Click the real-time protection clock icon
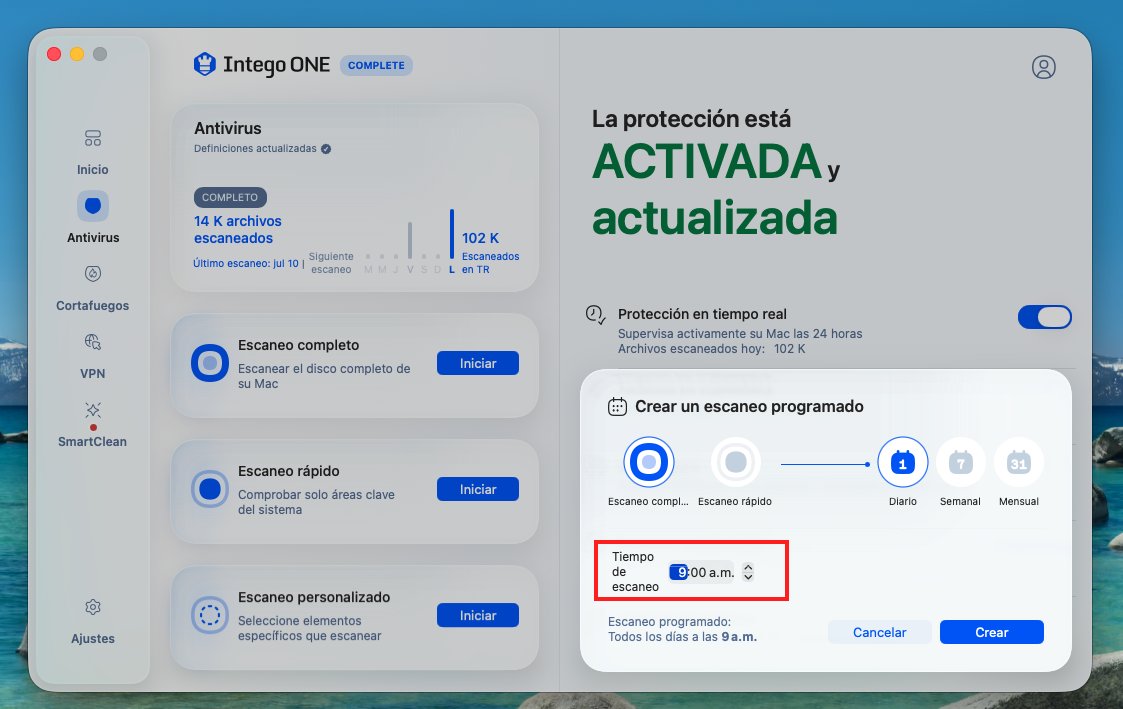 [596, 314]
